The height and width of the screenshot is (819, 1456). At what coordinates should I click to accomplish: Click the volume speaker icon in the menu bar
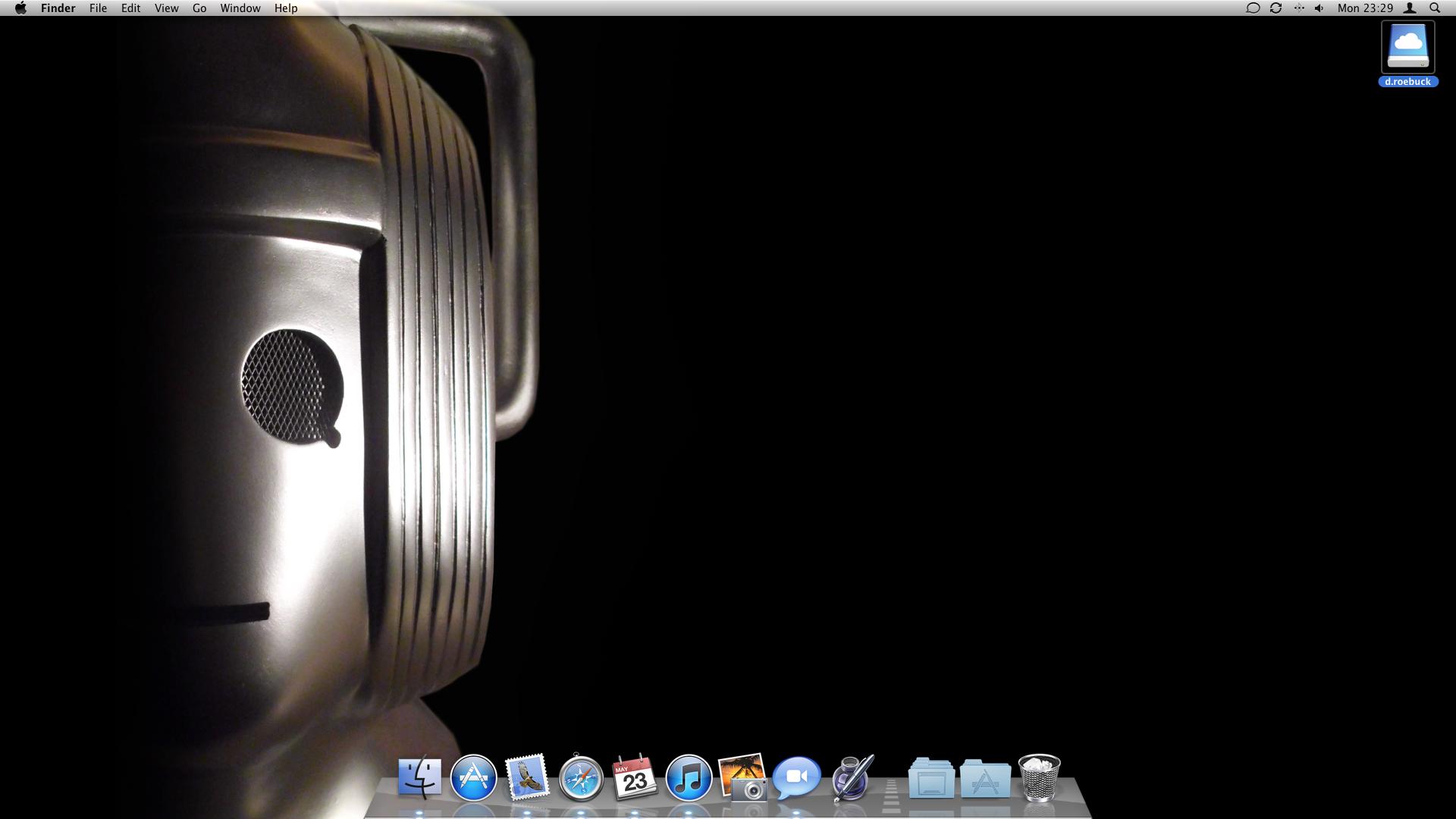(1319, 8)
